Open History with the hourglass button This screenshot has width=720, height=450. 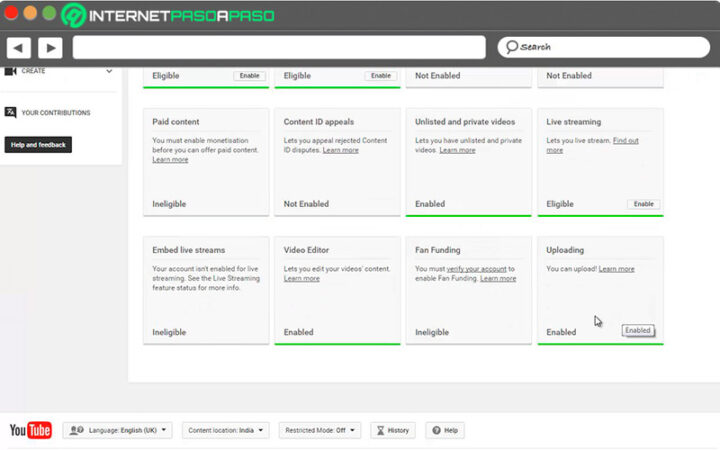tap(392, 430)
